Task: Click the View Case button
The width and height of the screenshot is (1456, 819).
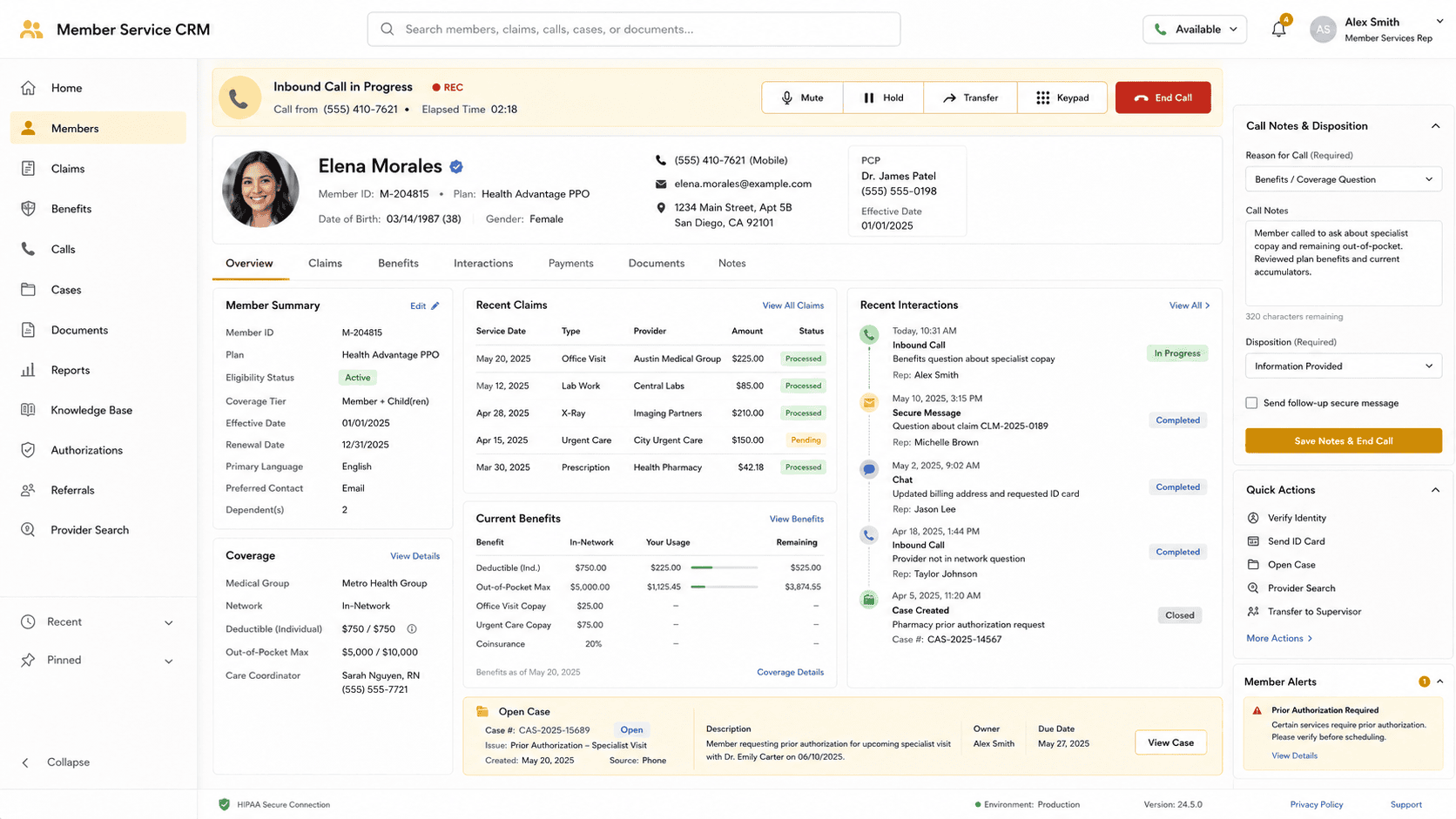Action: click(x=1170, y=742)
